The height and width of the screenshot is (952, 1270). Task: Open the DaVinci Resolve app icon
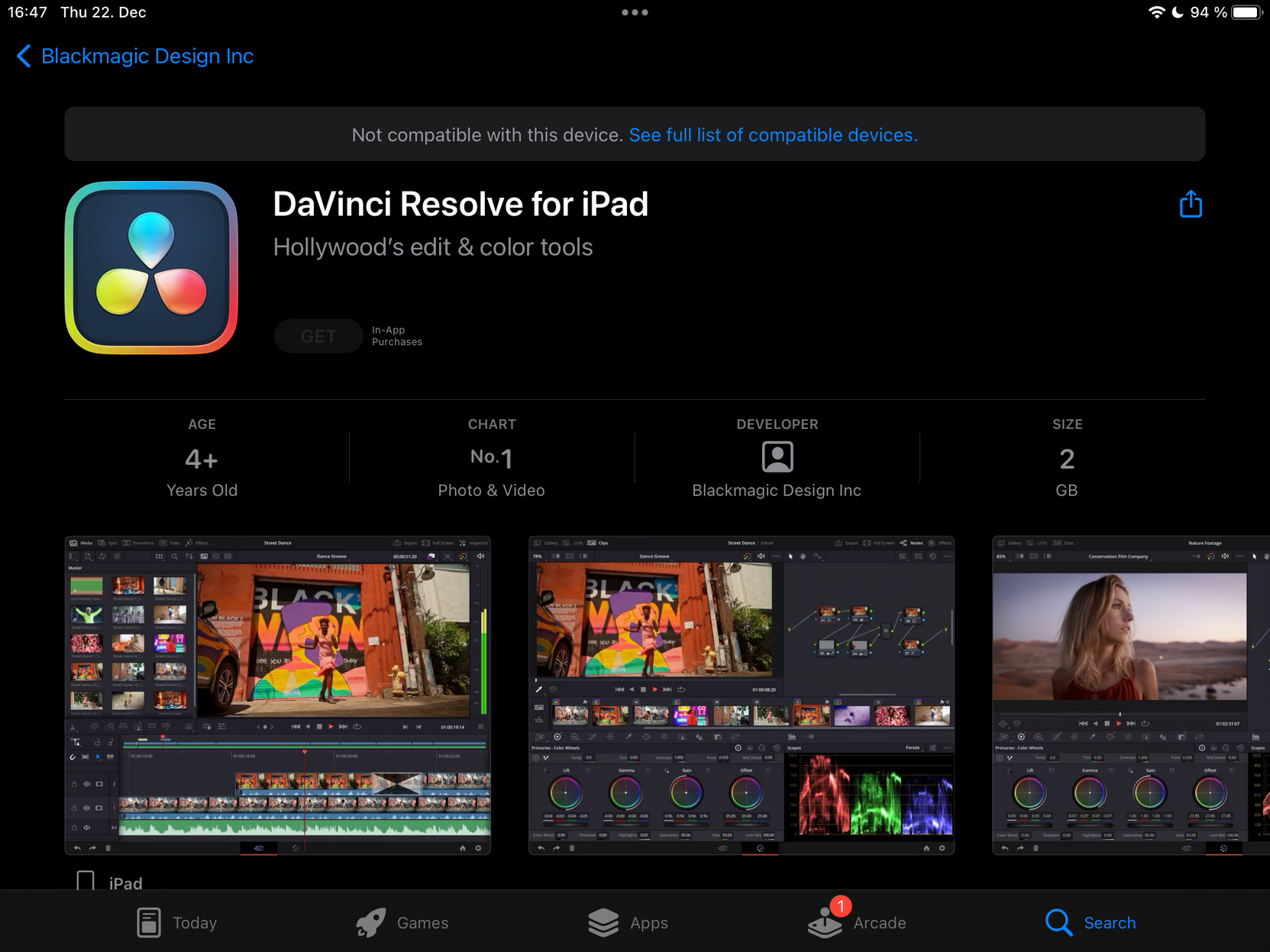(x=151, y=267)
